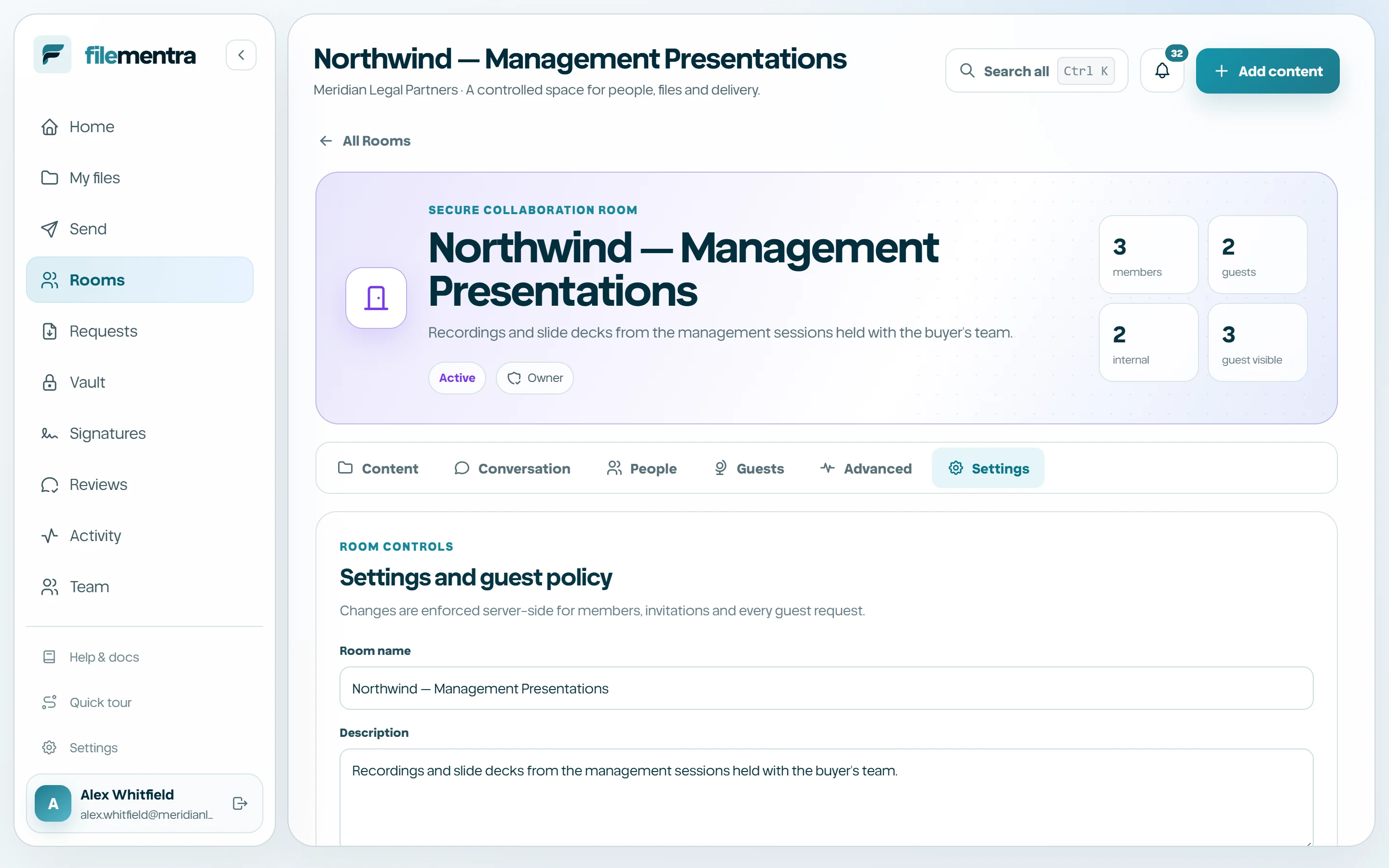Screen dimensions: 1389x868
Task: Open the Advanced tab
Action: point(866,468)
